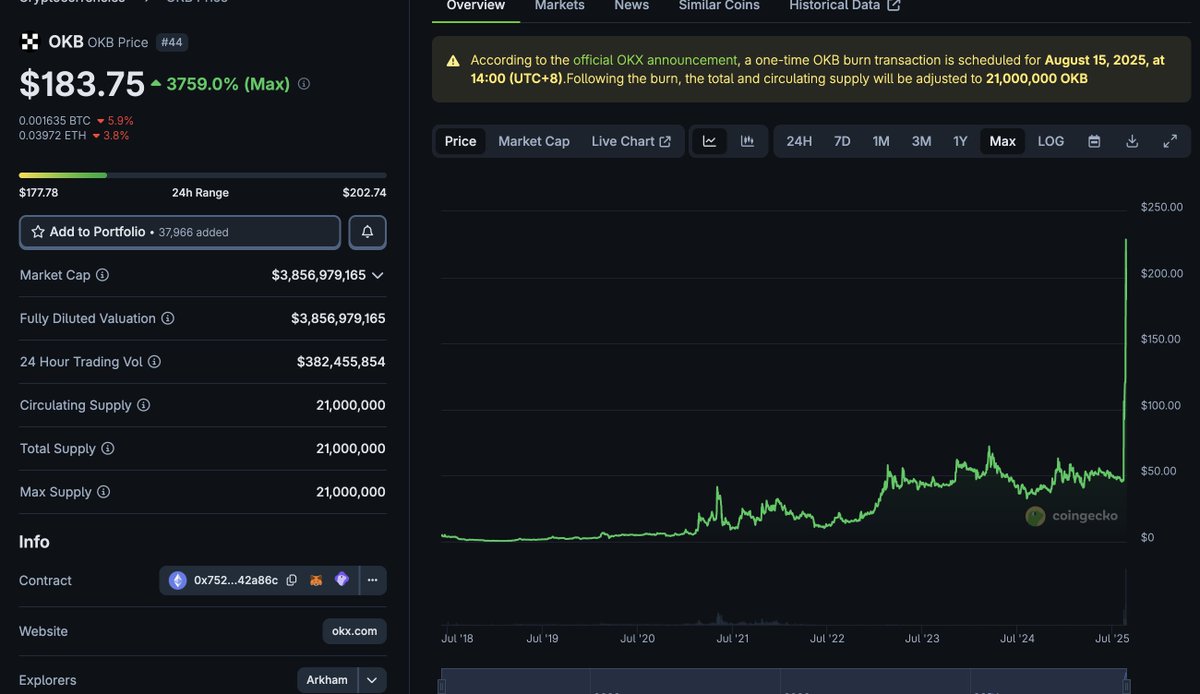The height and width of the screenshot is (694, 1200).
Task: Select the Price chart toggle
Action: (x=460, y=141)
